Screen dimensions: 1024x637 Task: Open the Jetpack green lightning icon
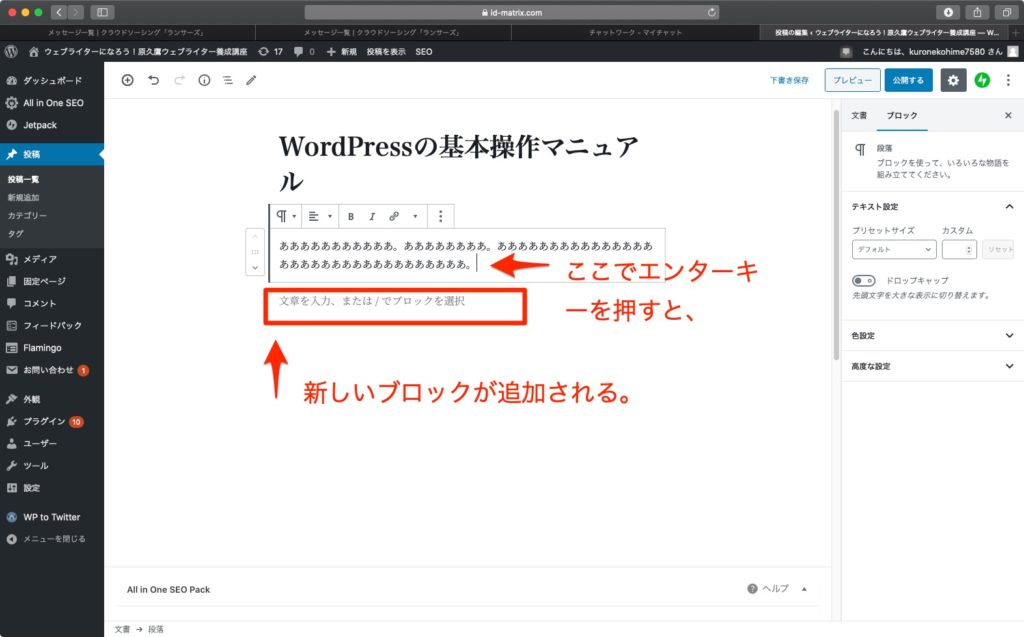tap(982, 80)
